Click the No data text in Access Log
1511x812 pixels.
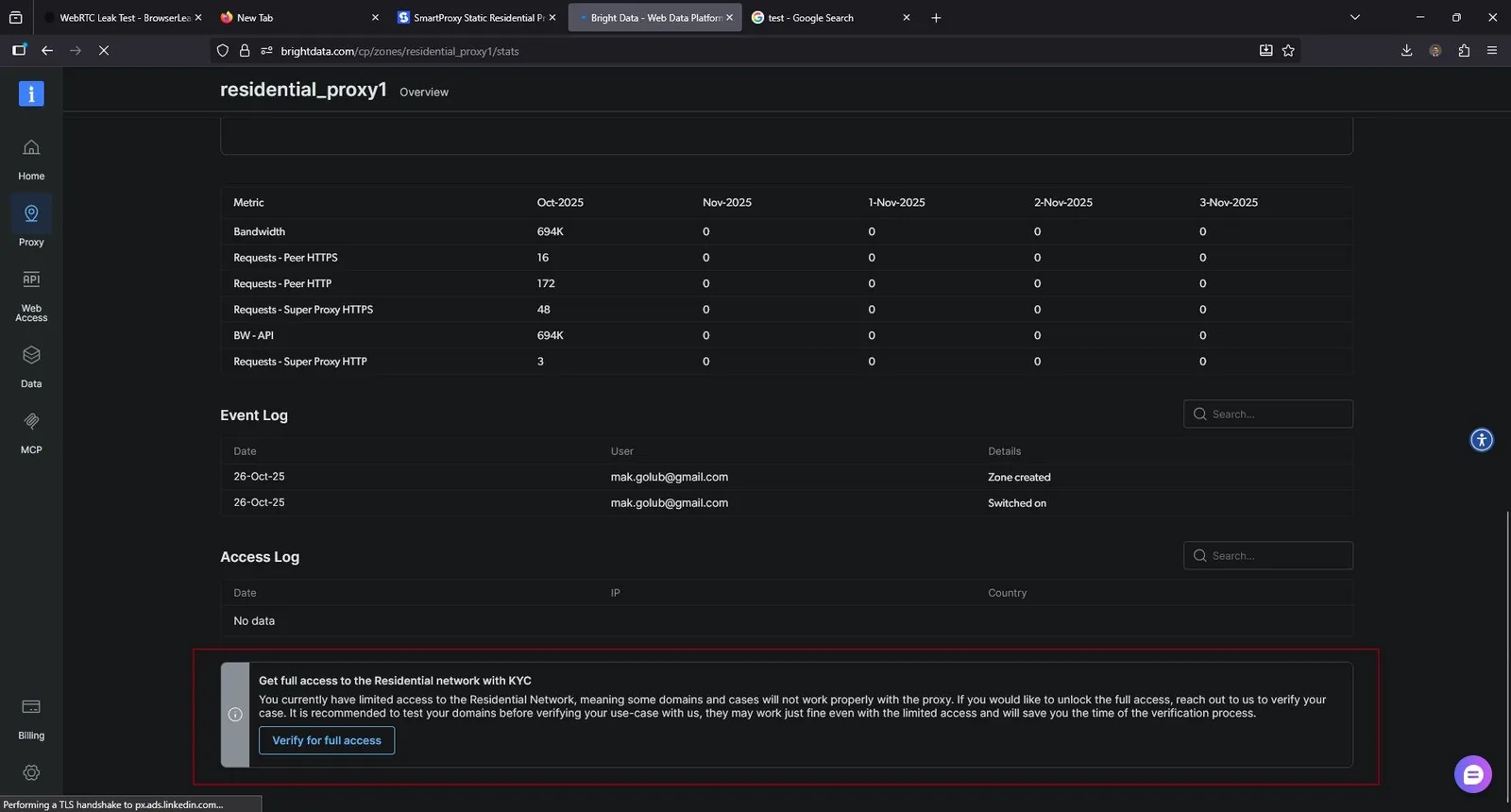click(x=254, y=620)
